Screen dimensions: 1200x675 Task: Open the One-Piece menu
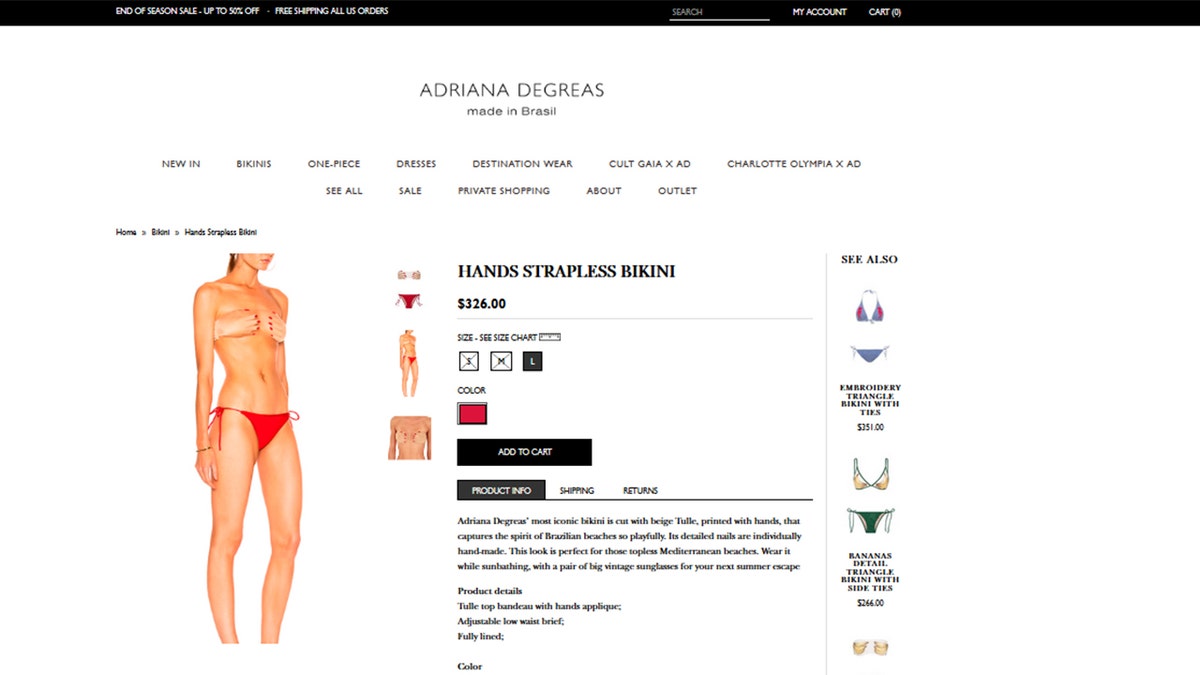(334, 164)
